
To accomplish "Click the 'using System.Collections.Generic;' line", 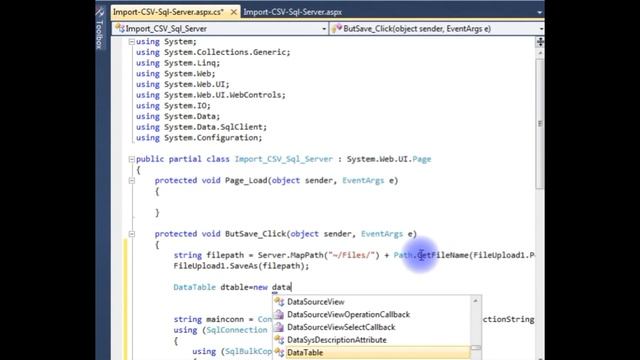I will point(213,52).
